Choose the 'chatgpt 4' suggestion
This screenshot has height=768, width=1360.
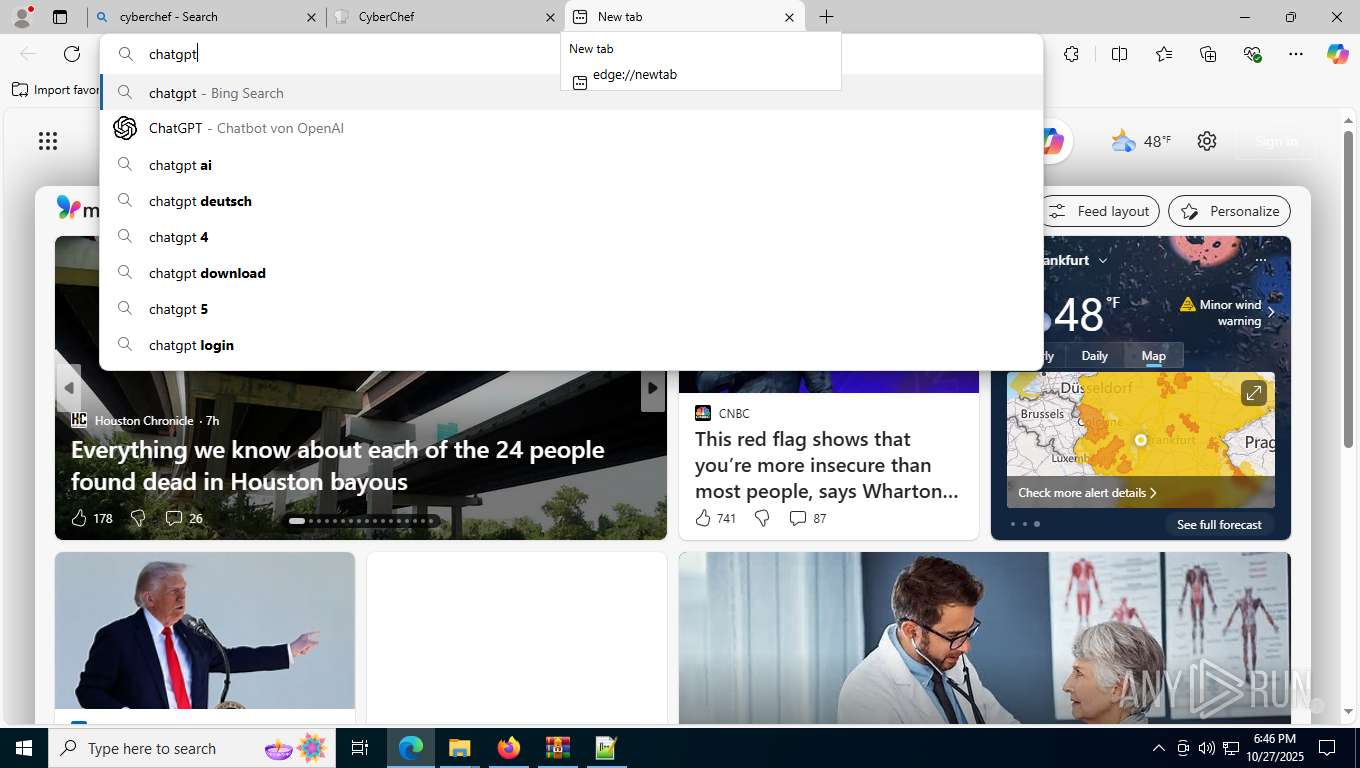[571, 237]
